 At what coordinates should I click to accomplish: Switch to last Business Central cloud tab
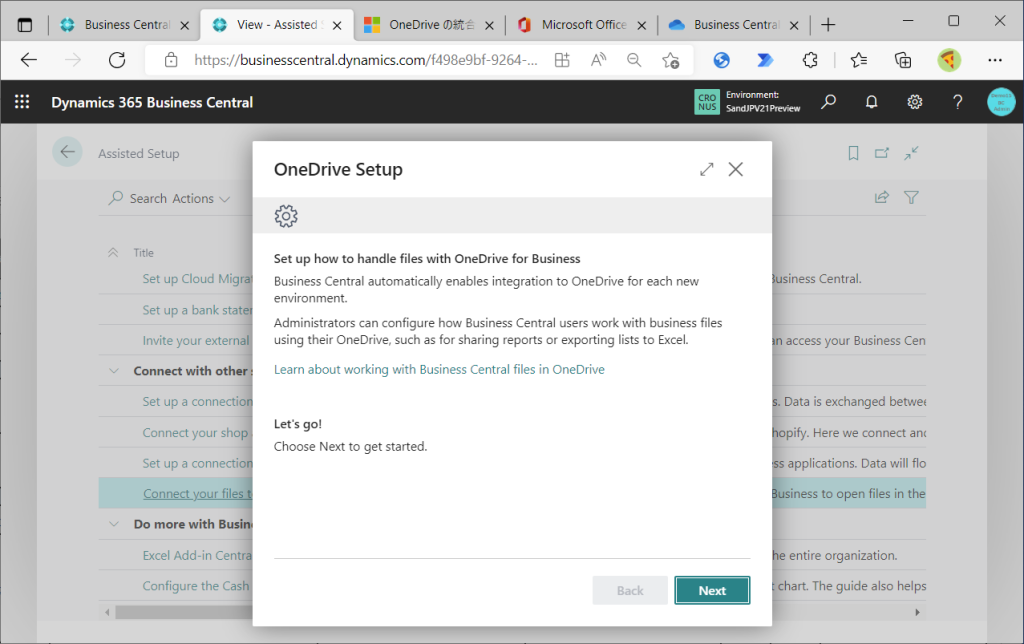[735, 25]
